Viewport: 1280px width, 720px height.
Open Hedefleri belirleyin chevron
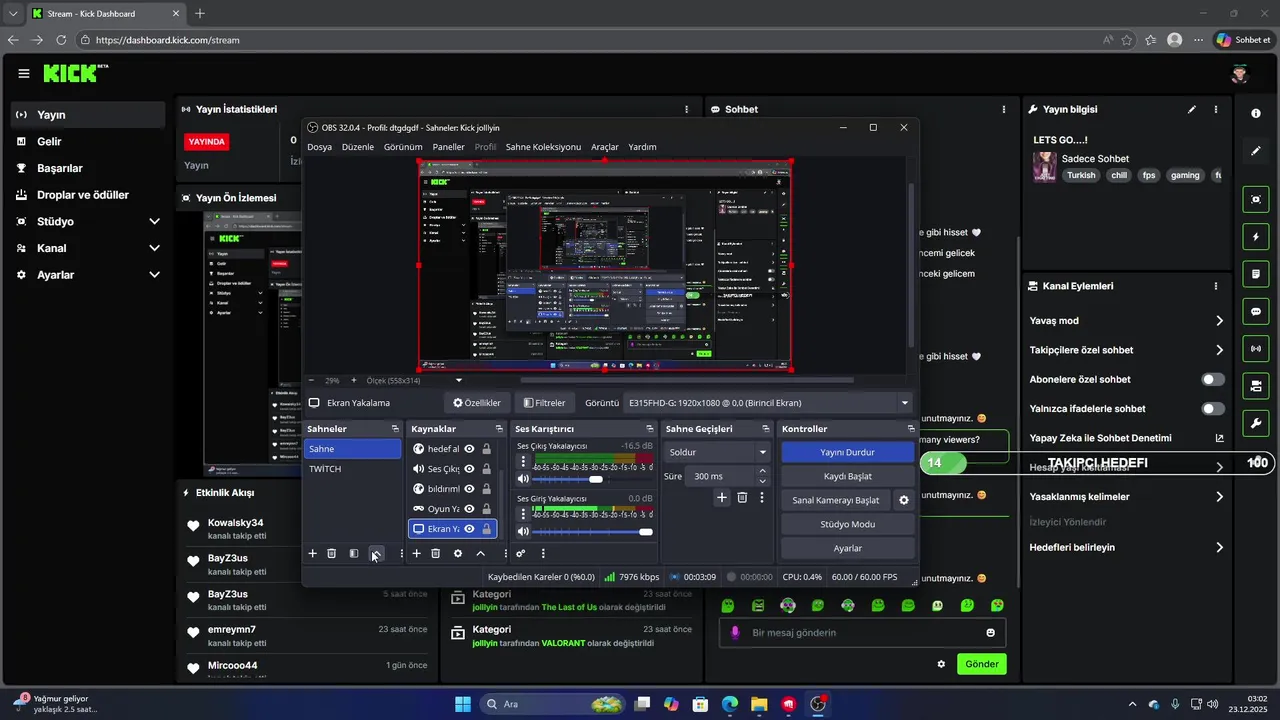[x=1219, y=548]
